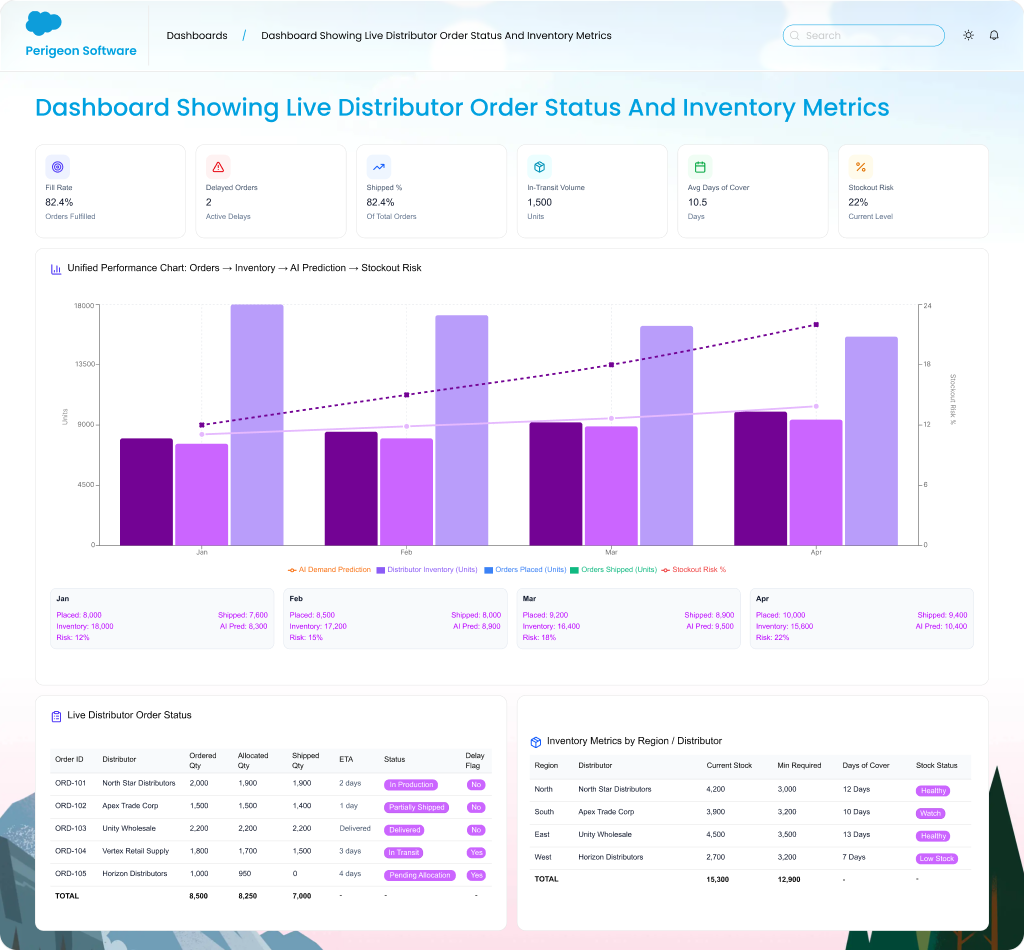Screen dimensions: 1024x950
Task: Click the Perigeon Software cloud logo
Action: (44, 23)
